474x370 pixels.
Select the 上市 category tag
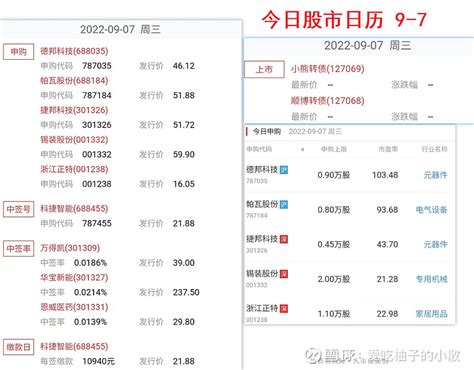[264, 69]
